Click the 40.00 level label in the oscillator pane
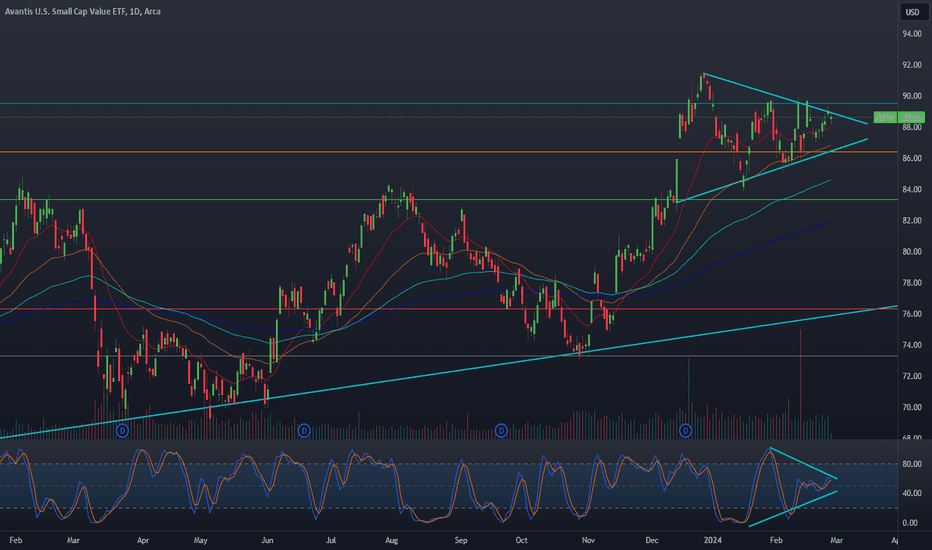The height and width of the screenshot is (550, 932). pyautogui.click(x=912, y=494)
